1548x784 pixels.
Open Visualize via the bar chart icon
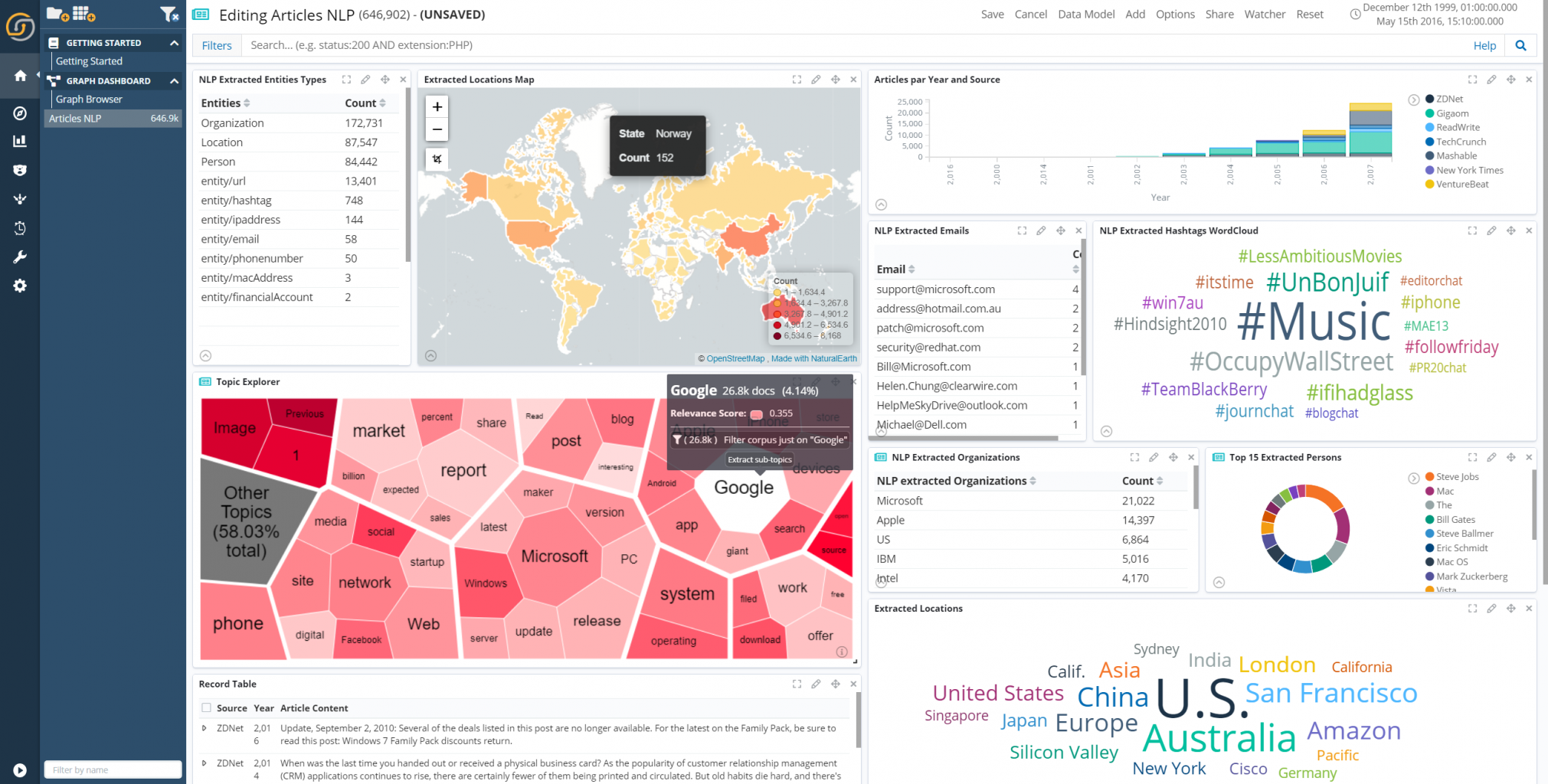[x=20, y=141]
